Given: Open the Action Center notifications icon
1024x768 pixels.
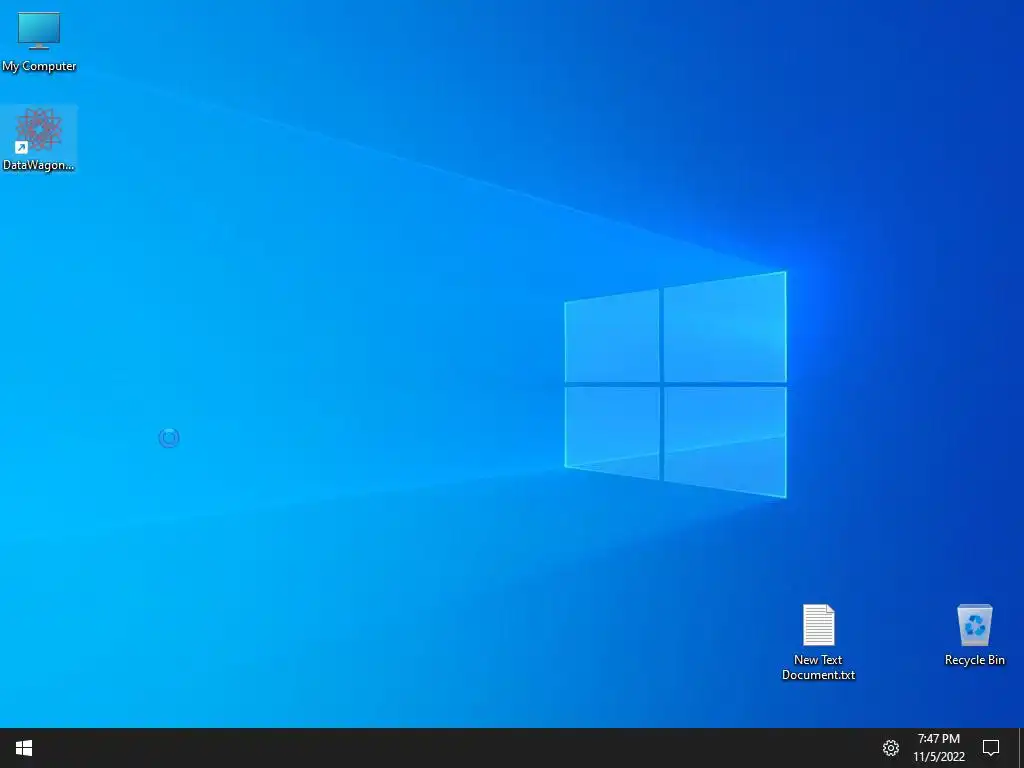Looking at the screenshot, I should pyautogui.click(x=991, y=748).
